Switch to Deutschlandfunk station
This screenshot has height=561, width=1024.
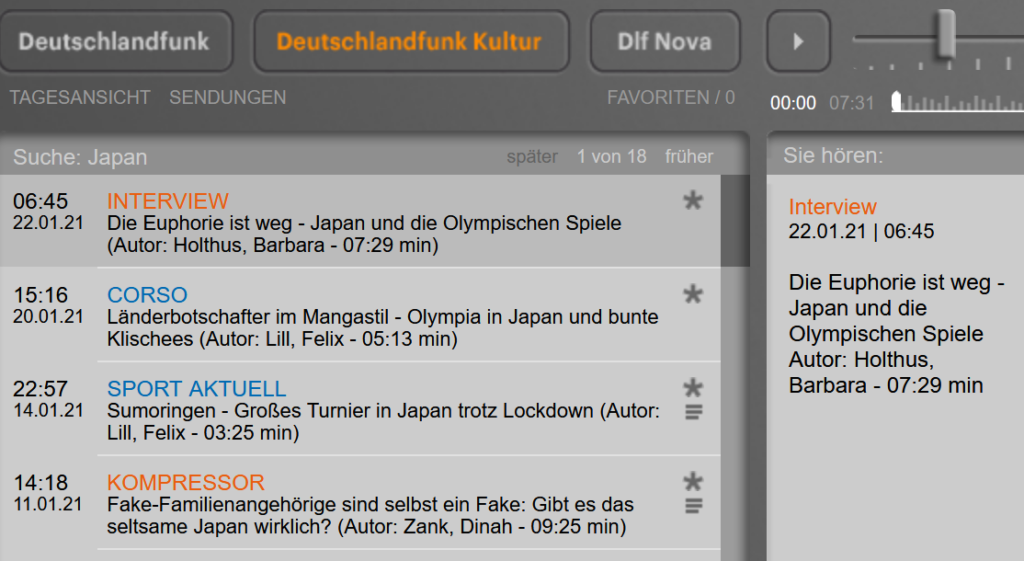116,41
